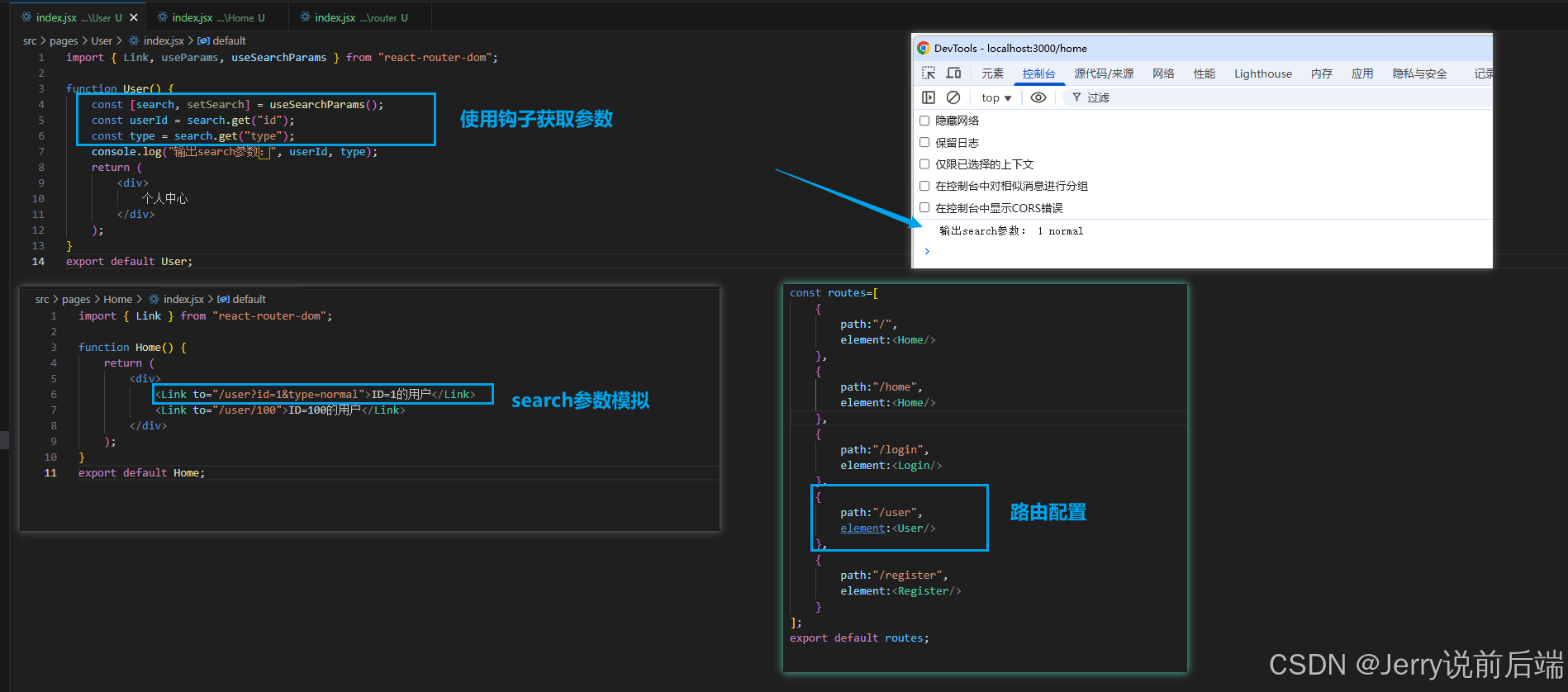Open the 'top' context dropdown
Viewport: 1568px width, 692px height.
point(996,97)
